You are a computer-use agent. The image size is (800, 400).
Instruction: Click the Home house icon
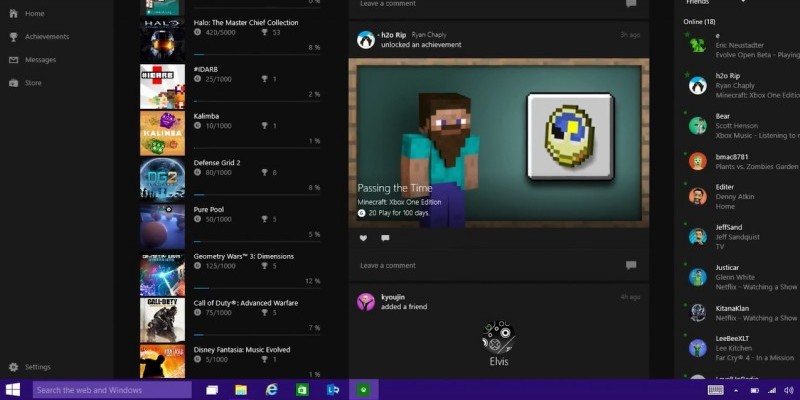click(x=14, y=14)
